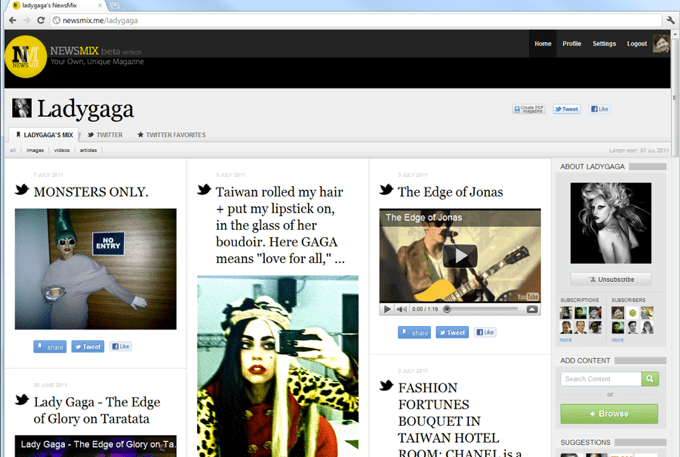Click the browser forward arrow

coord(27,20)
